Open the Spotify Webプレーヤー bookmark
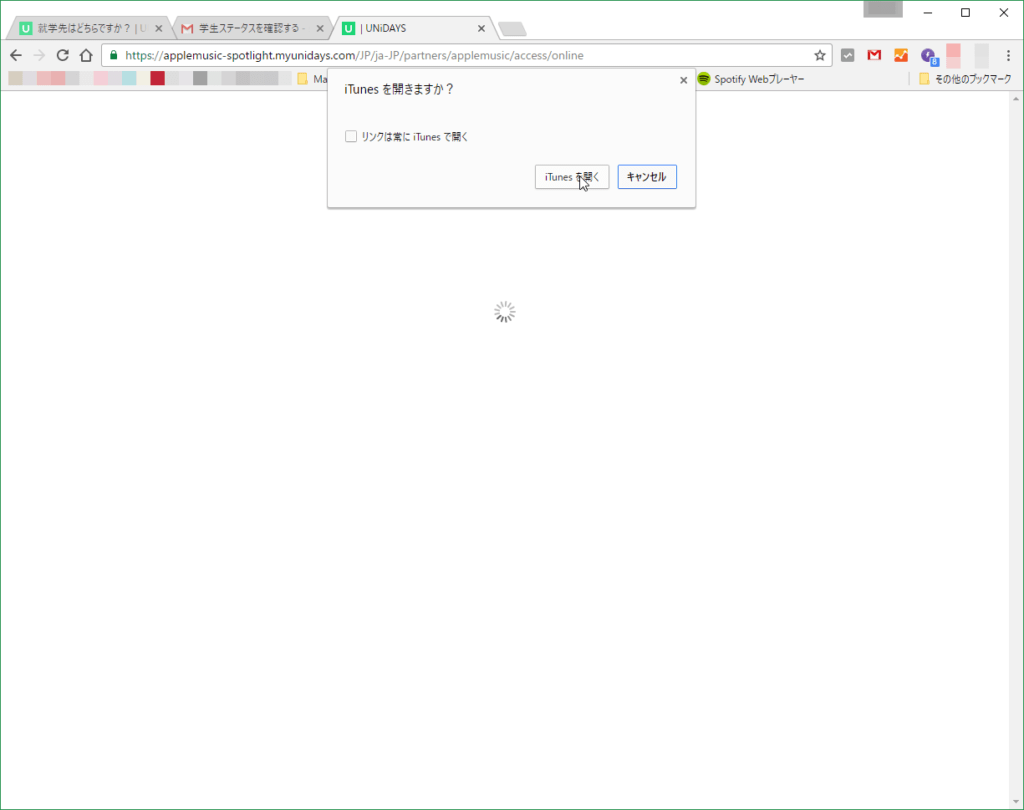 tap(751, 79)
